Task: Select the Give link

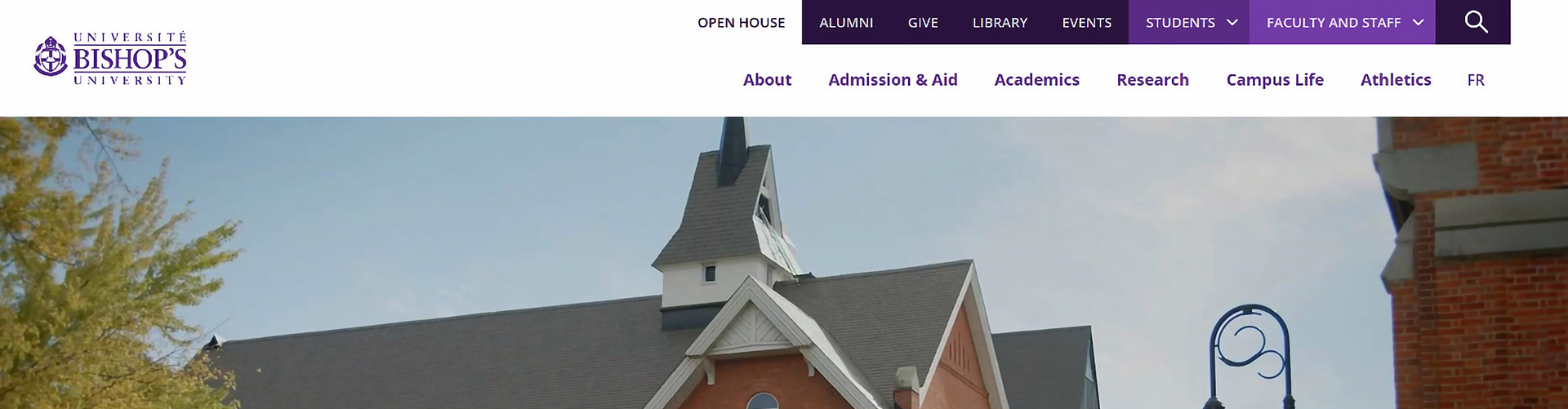Action: tap(923, 23)
